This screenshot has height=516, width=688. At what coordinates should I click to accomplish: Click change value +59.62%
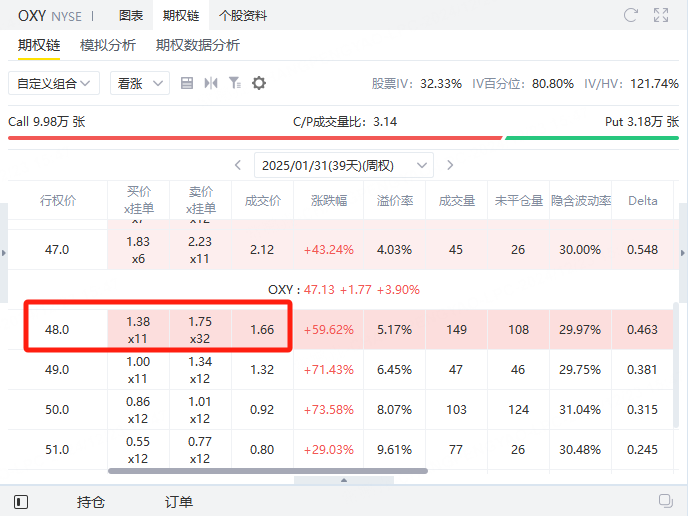(329, 330)
